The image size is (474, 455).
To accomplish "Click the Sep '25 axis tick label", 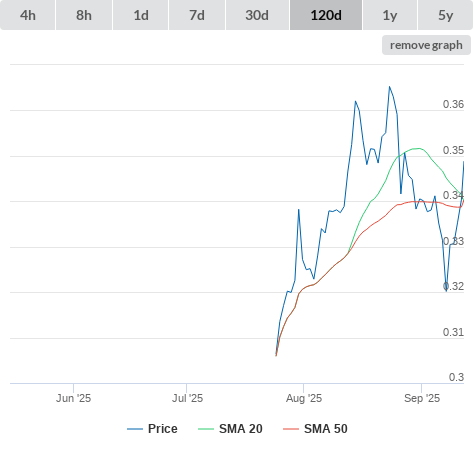I will tap(422, 398).
